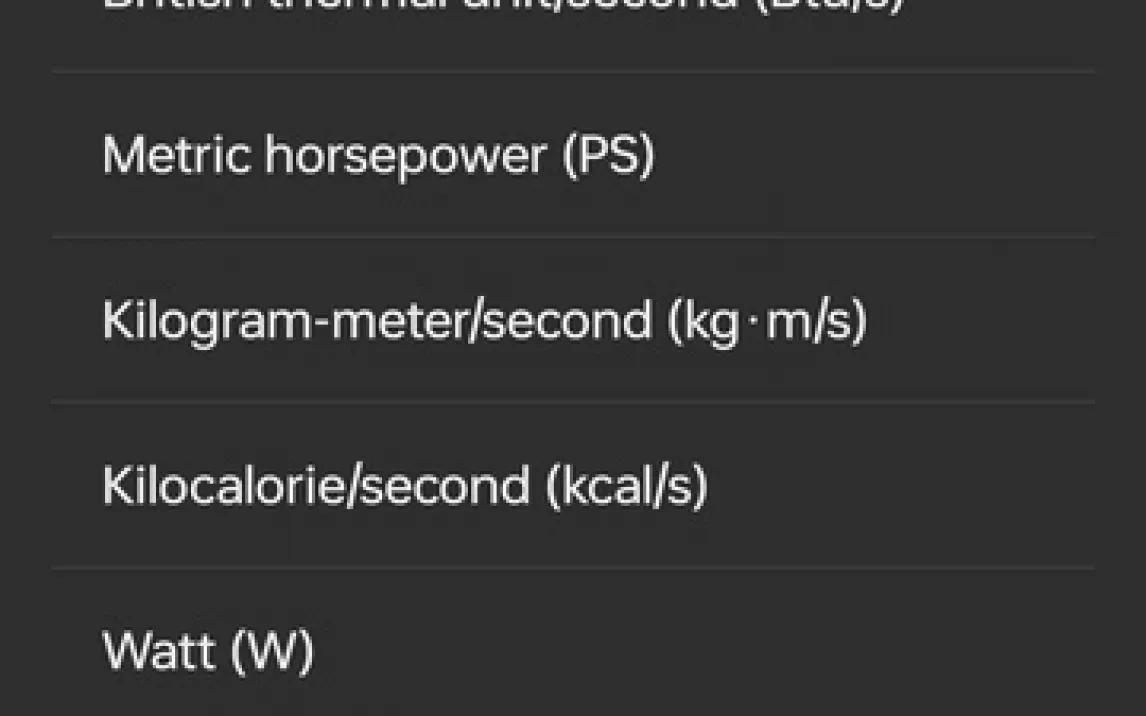Click the 'Kilogram-meter/second' label text
The height and width of the screenshot is (716, 1146).
[376, 321]
